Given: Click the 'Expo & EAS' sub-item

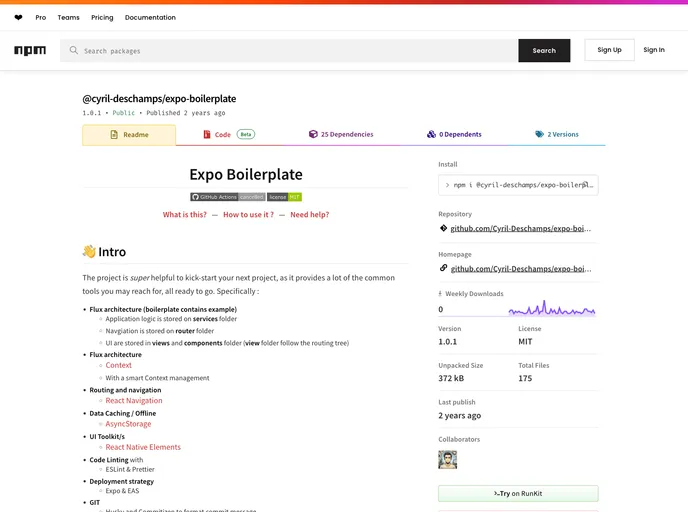Looking at the screenshot, I should coord(122,491).
